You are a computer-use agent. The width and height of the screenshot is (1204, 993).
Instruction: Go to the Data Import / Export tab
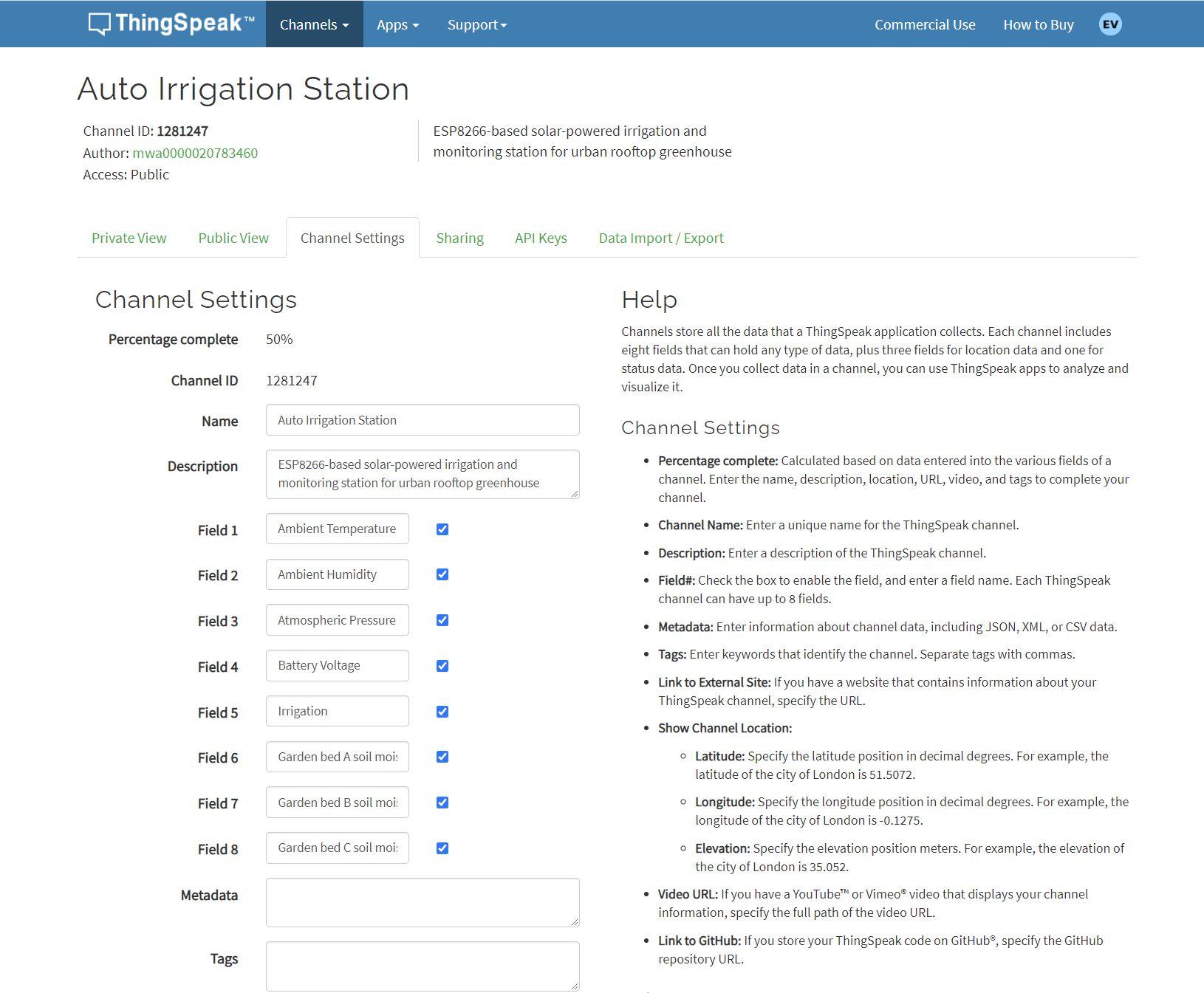(660, 238)
